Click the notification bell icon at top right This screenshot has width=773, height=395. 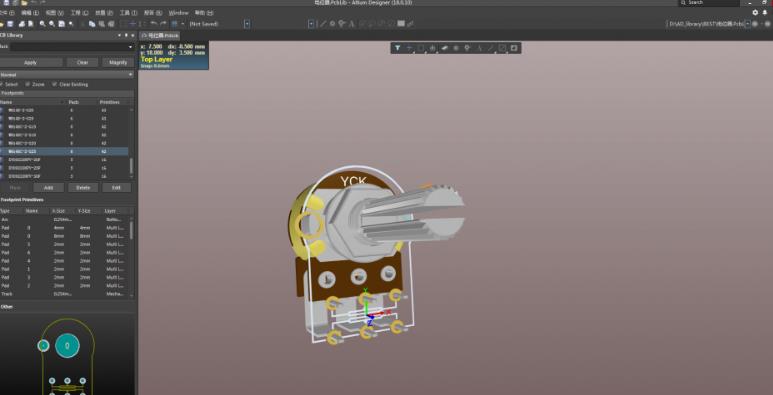tap(765, 13)
